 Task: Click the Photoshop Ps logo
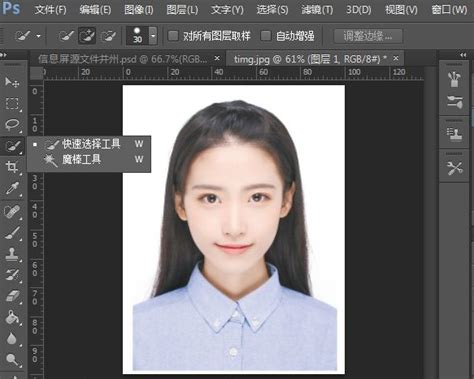11,8
